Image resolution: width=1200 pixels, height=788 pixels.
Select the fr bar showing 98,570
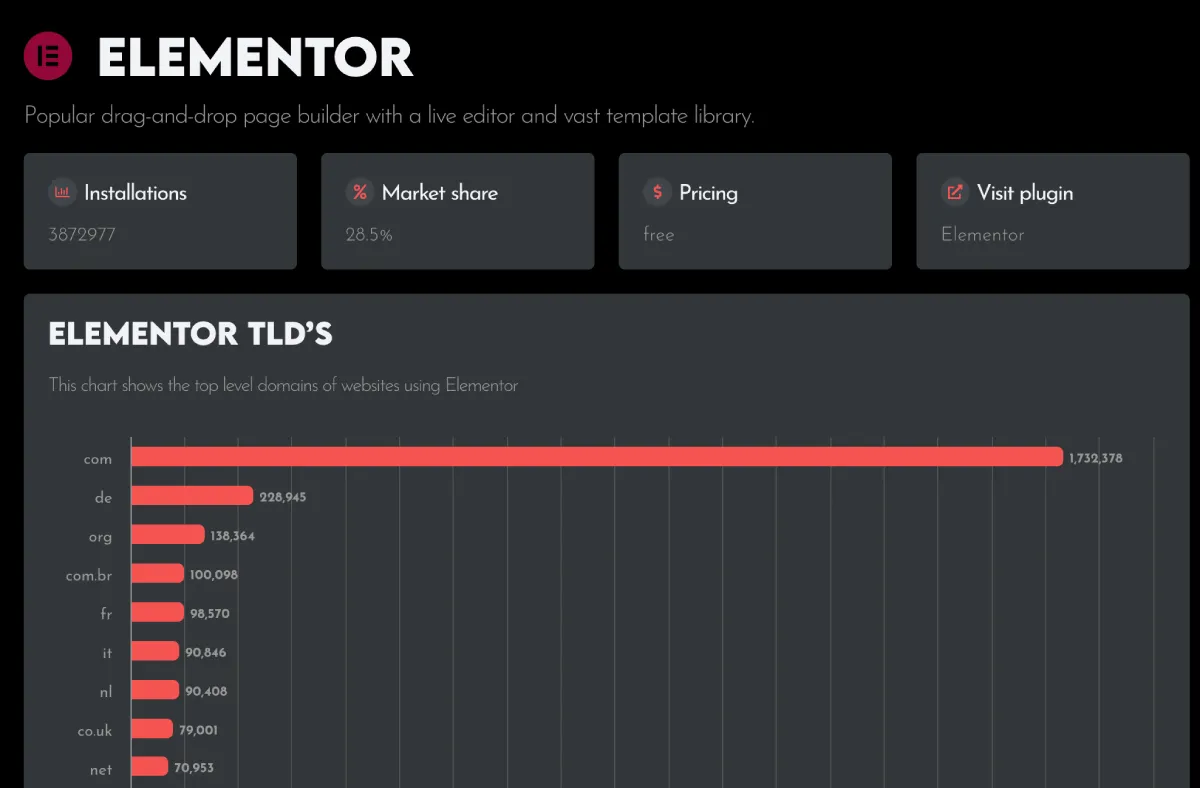pyautogui.click(x=157, y=613)
